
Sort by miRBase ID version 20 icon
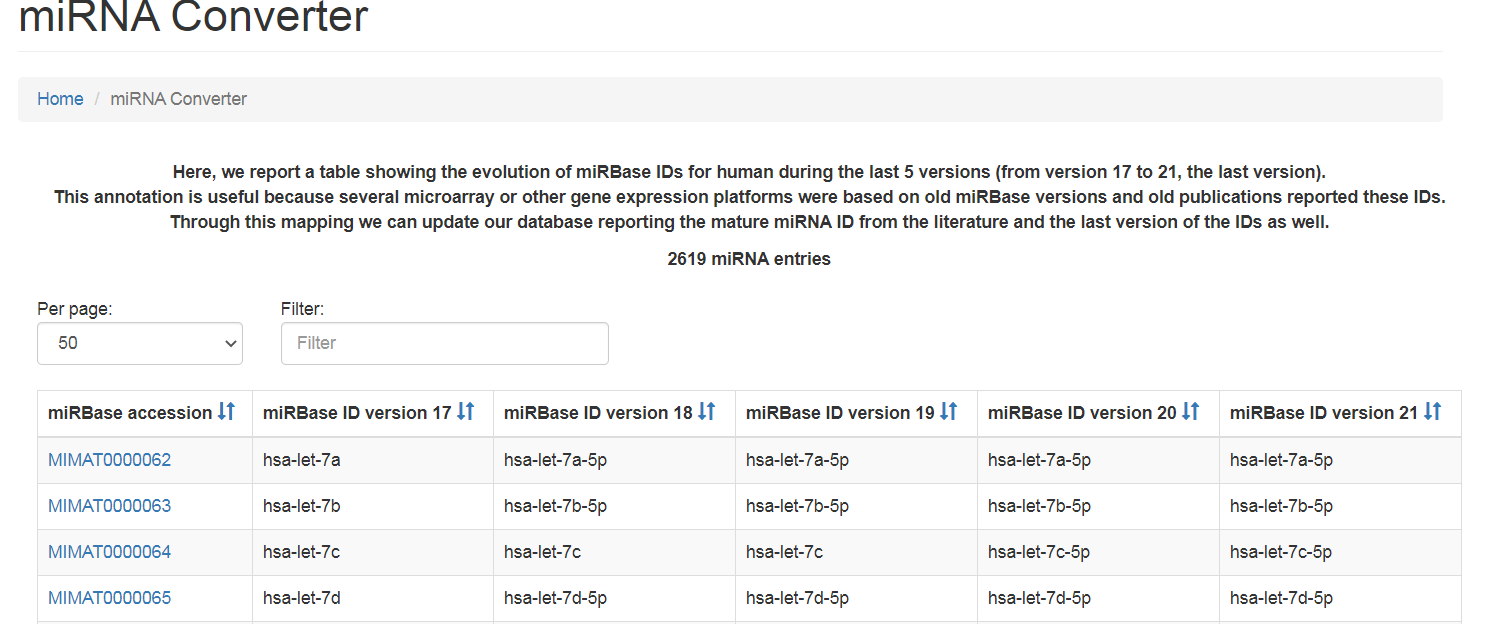(1190, 412)
